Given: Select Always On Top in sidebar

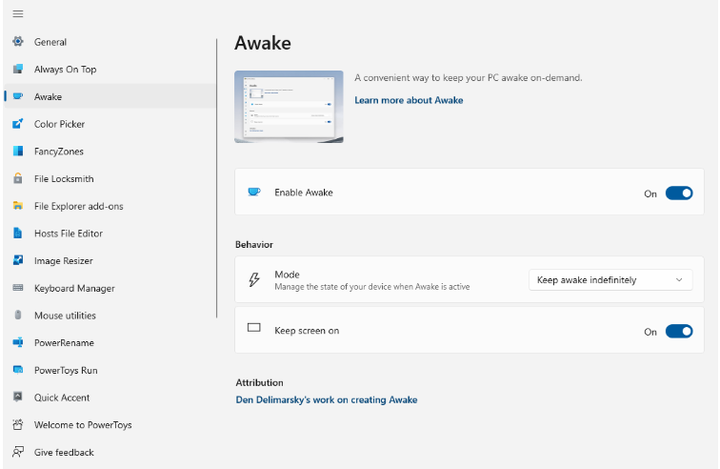Looking at the screenshot, I should pos(65,69).
